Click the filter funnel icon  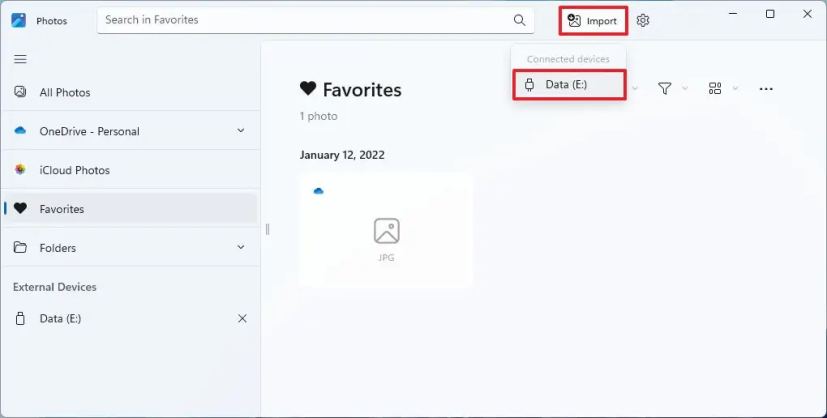click(x=664, y=89)
